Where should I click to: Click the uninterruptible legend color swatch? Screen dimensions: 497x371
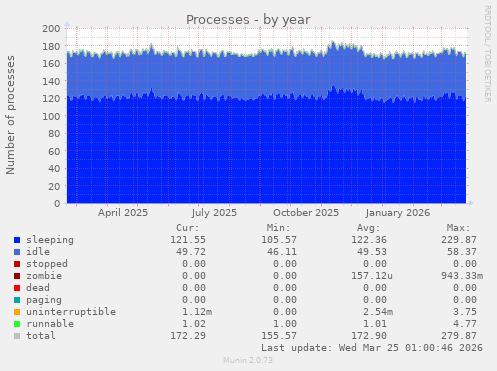[x=17, y=312]
